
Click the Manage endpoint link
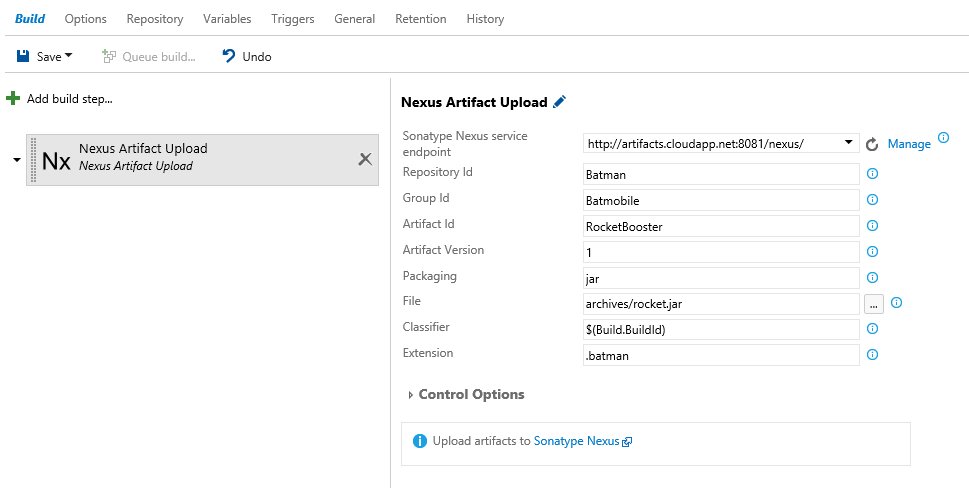tap(908, 144)
